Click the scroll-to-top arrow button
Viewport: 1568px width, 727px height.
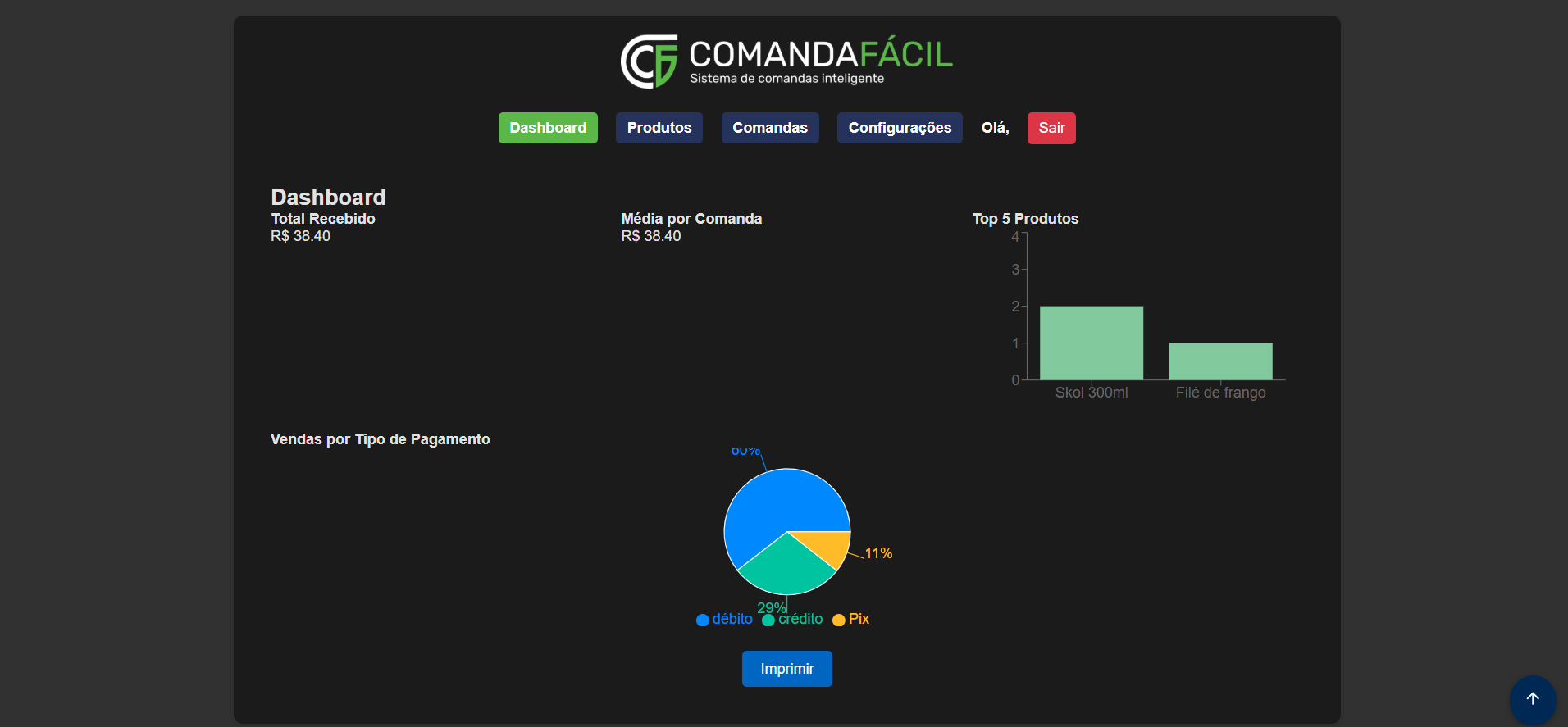1532,698
